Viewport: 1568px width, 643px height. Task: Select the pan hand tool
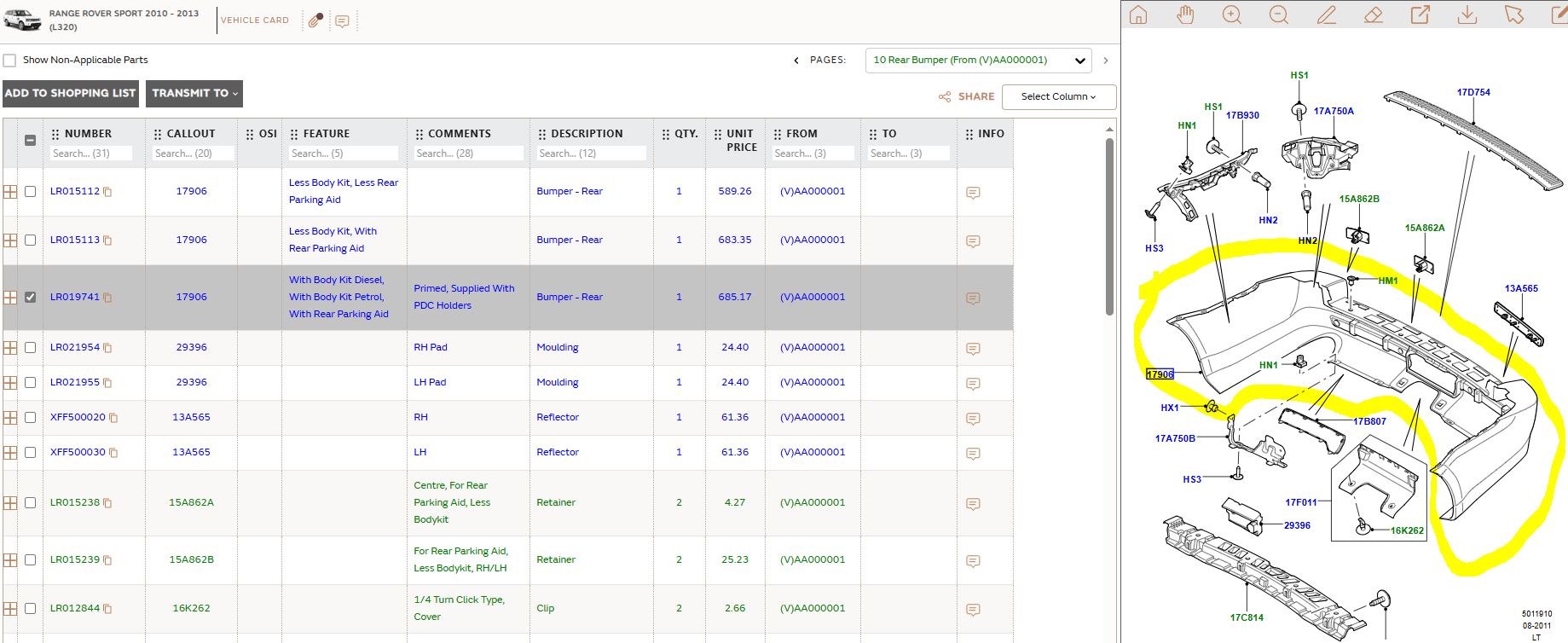[1185, 14]
